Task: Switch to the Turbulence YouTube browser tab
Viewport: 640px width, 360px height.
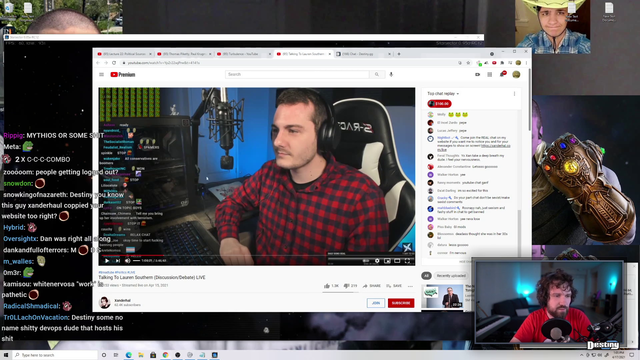Action: coord(243,54)
